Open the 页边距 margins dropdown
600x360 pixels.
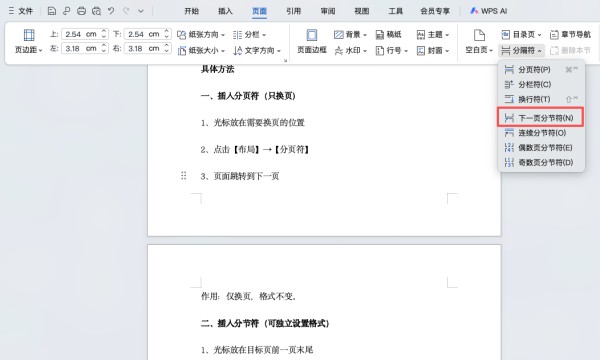pyautogui.click(x=29, y=41)
